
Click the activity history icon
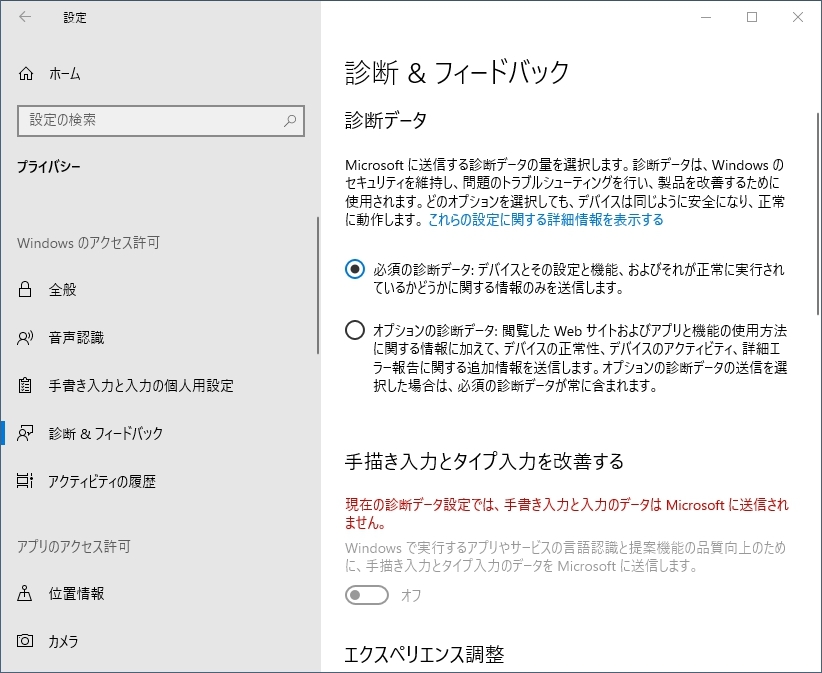tap(25, 481)
